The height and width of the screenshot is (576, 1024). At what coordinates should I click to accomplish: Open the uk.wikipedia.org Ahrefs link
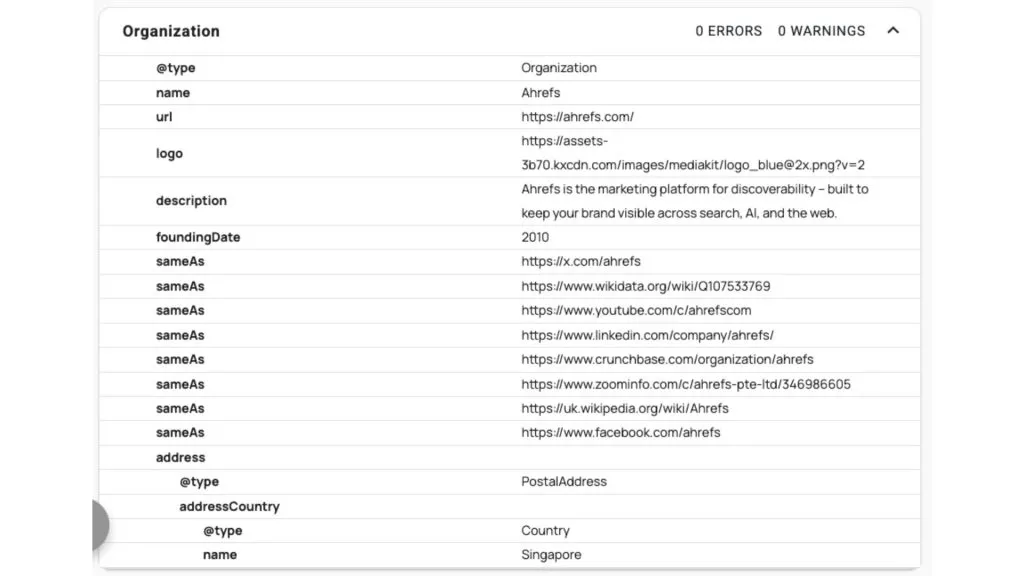[x=625, y=408]
